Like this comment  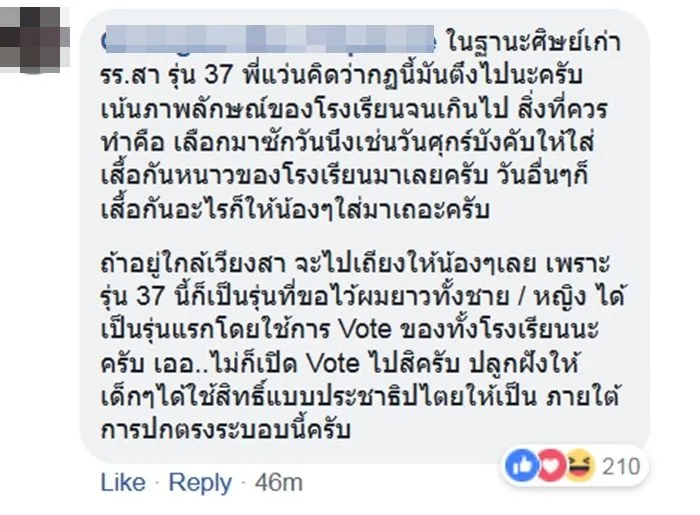pyautogui.click(x=123, y=482)
